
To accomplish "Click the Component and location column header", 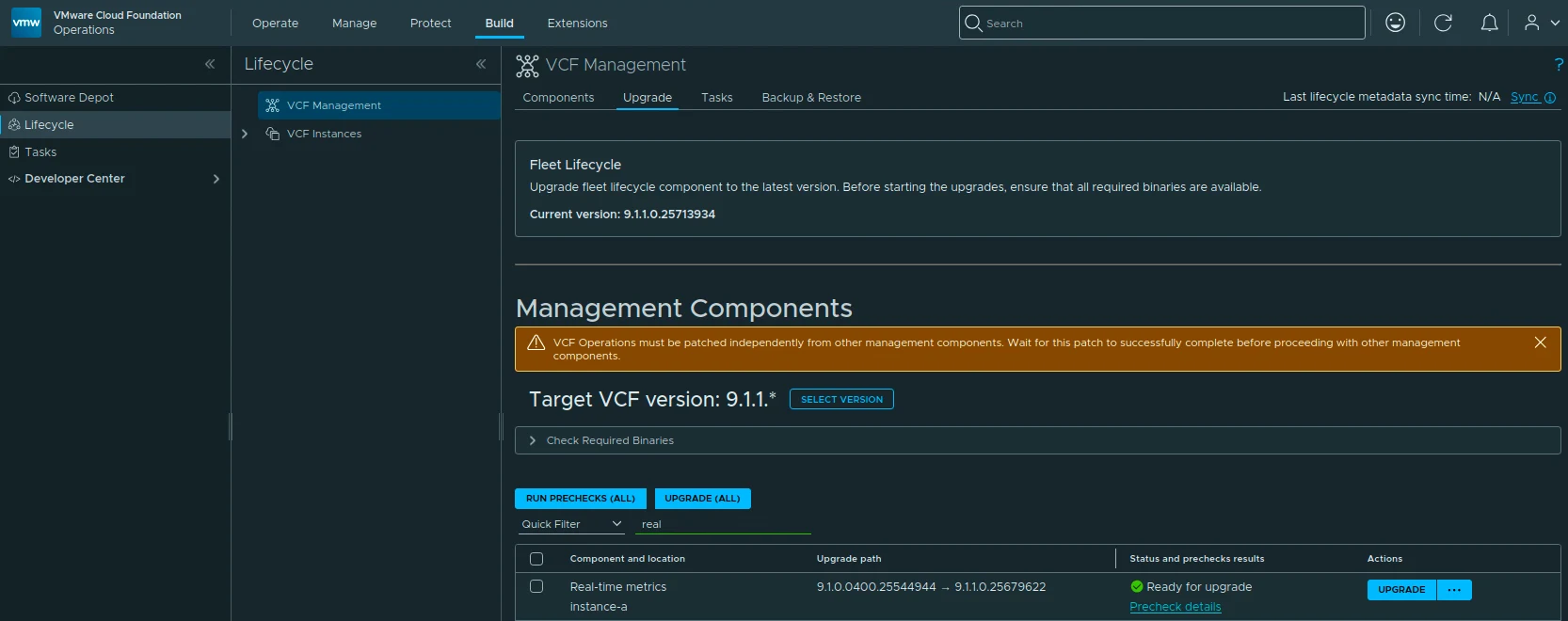I will [627, 559].
